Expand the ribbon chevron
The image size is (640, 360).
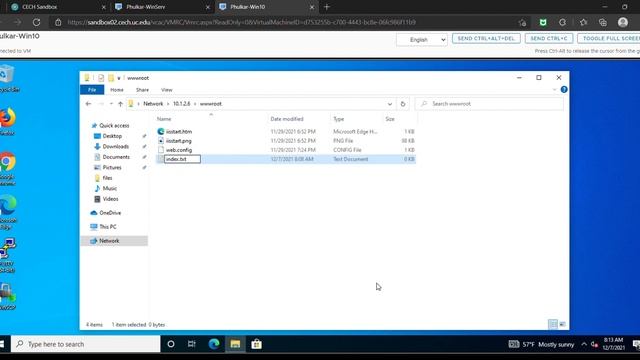(554, 89)
